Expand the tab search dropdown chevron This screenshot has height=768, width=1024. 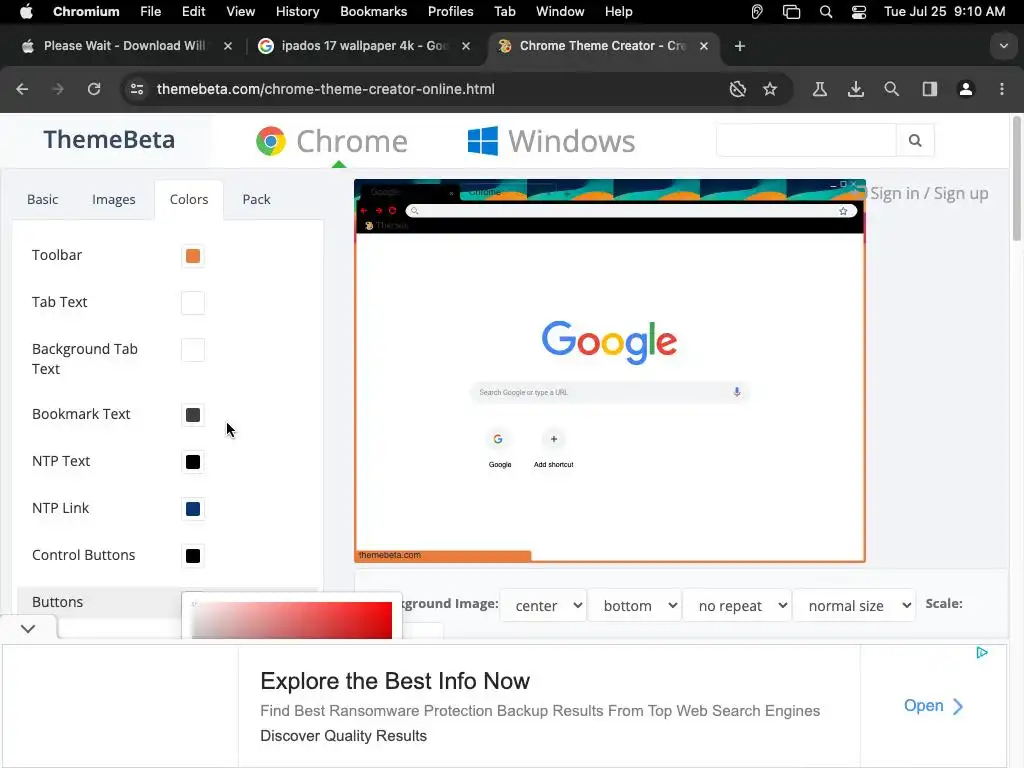pyautogui.click(x=1004, y=46)
